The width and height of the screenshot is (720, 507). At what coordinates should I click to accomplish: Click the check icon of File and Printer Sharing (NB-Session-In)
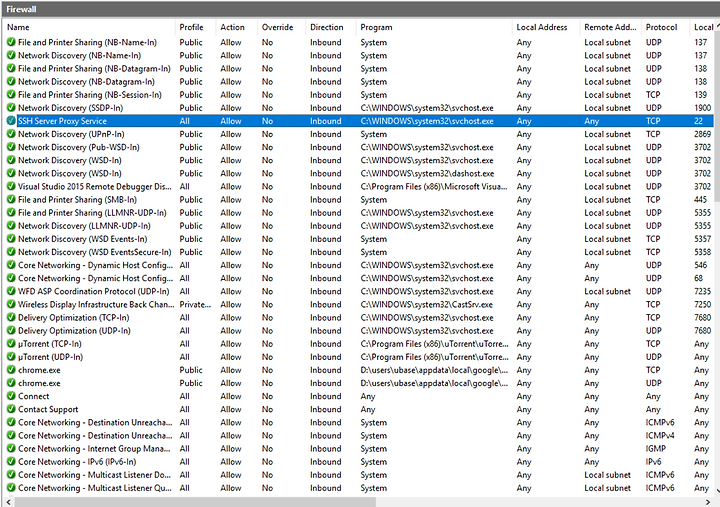pos(11,95)
